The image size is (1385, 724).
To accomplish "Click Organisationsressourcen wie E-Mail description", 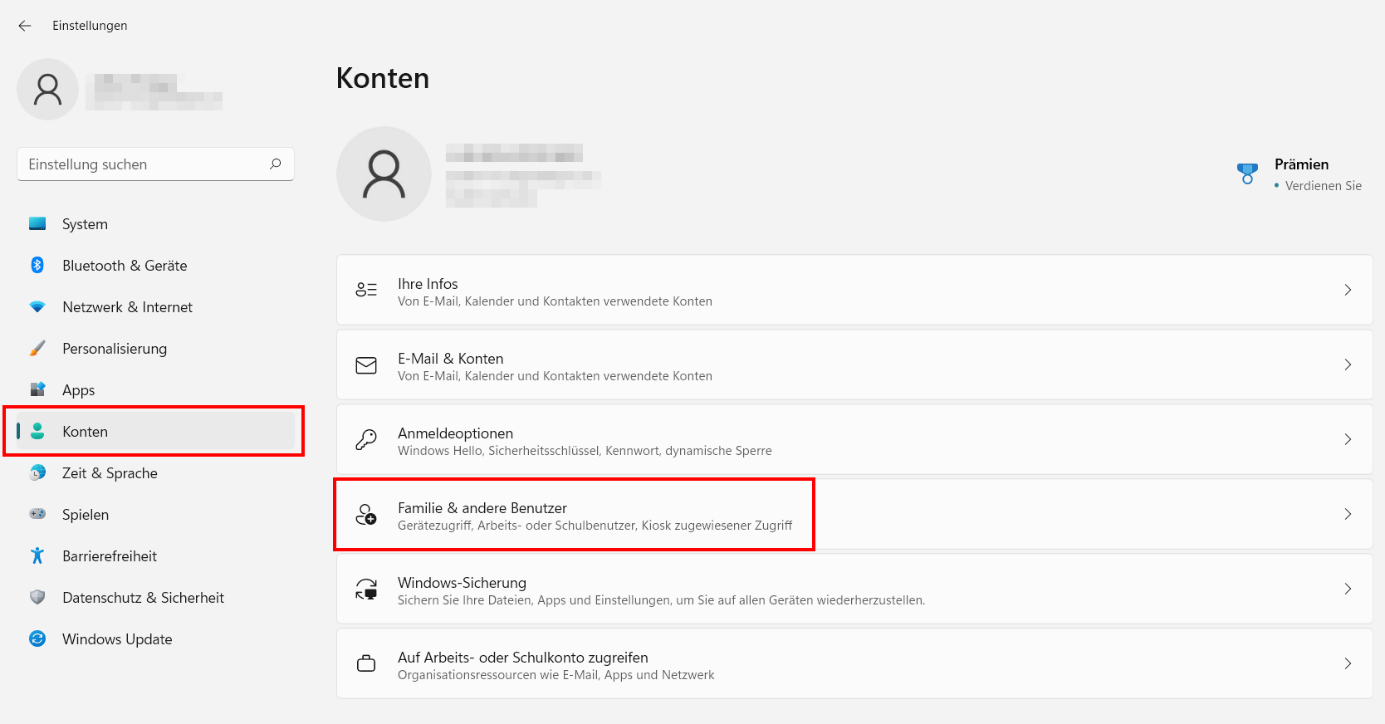I will coord(556,675).
